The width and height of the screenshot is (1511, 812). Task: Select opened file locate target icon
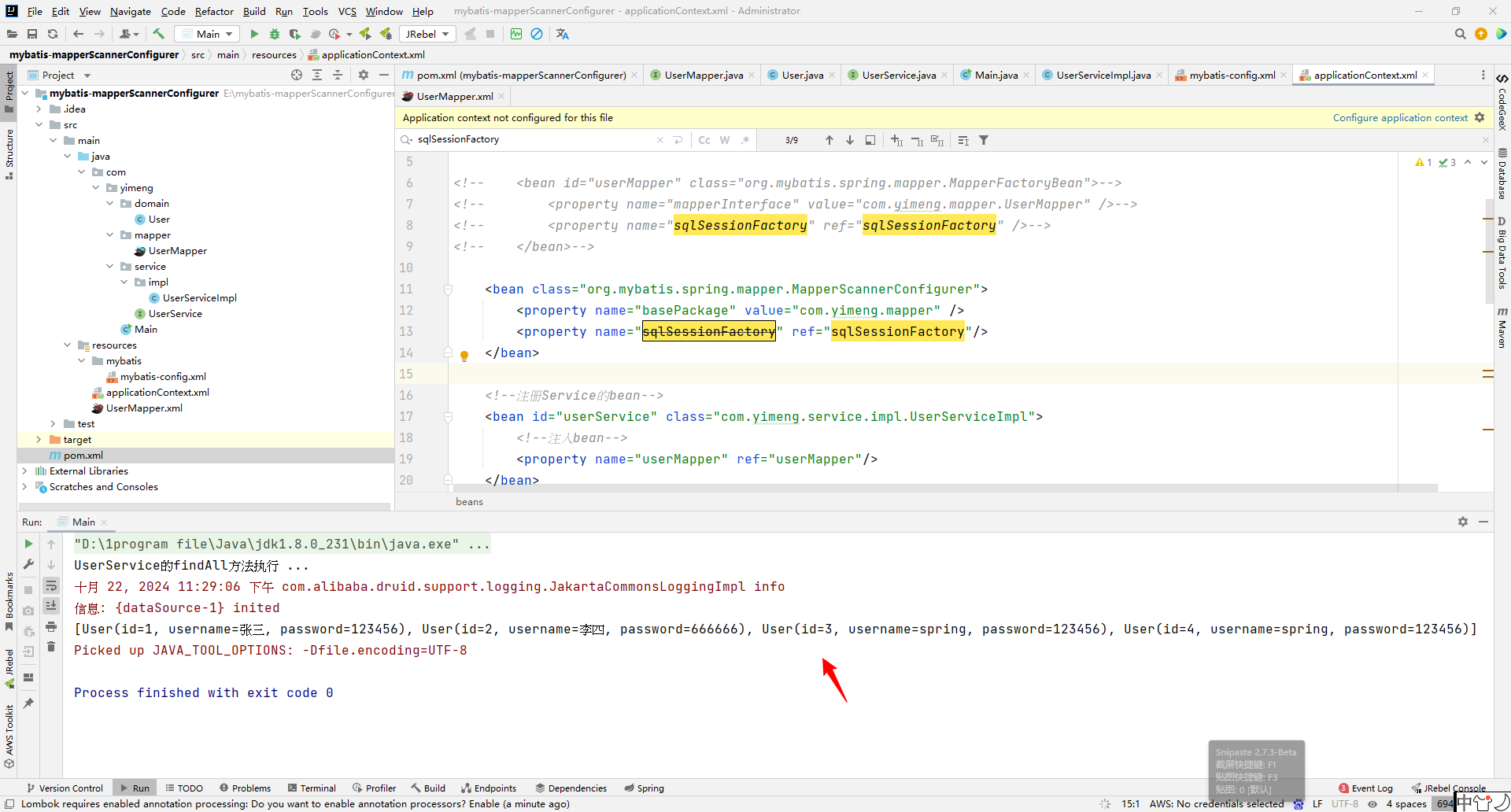297,75
